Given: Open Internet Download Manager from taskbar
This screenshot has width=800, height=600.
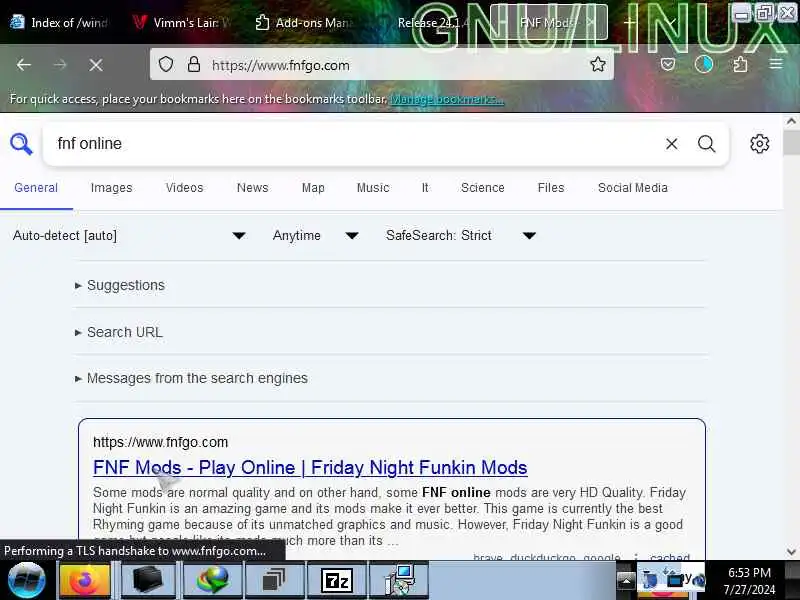Looking at the screenshot, I should click(213, 581).
